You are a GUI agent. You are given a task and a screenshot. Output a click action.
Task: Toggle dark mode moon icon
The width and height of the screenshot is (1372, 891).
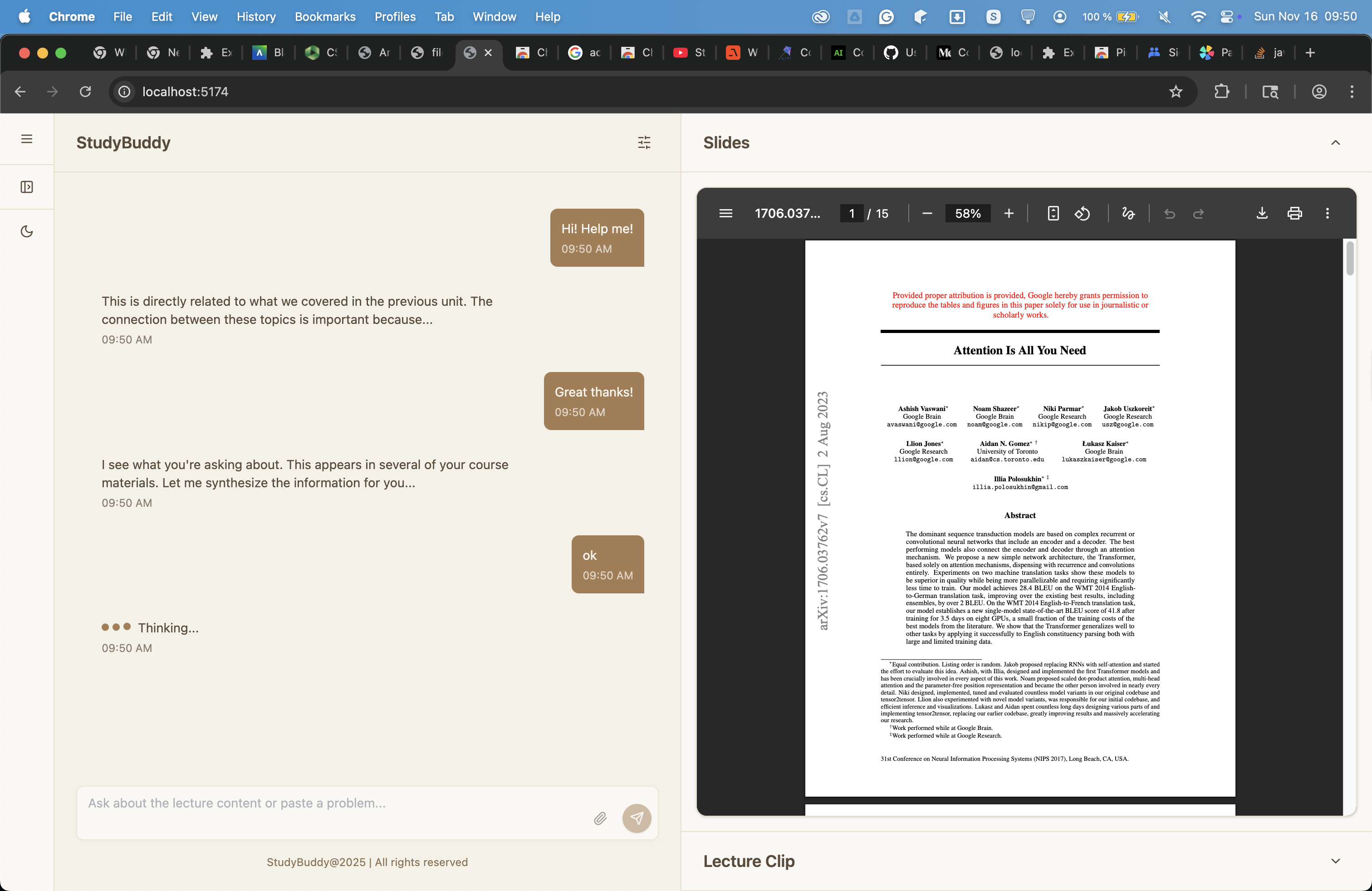coord(26,231)
